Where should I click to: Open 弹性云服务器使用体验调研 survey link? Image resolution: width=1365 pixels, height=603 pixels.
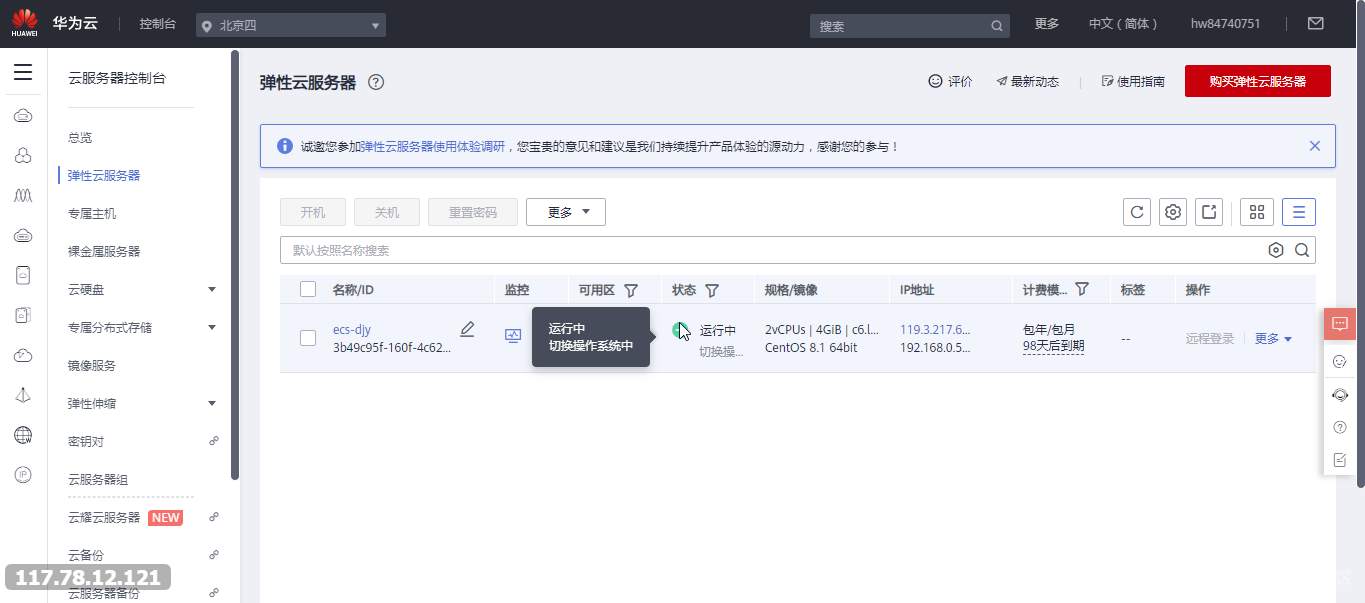433,146
